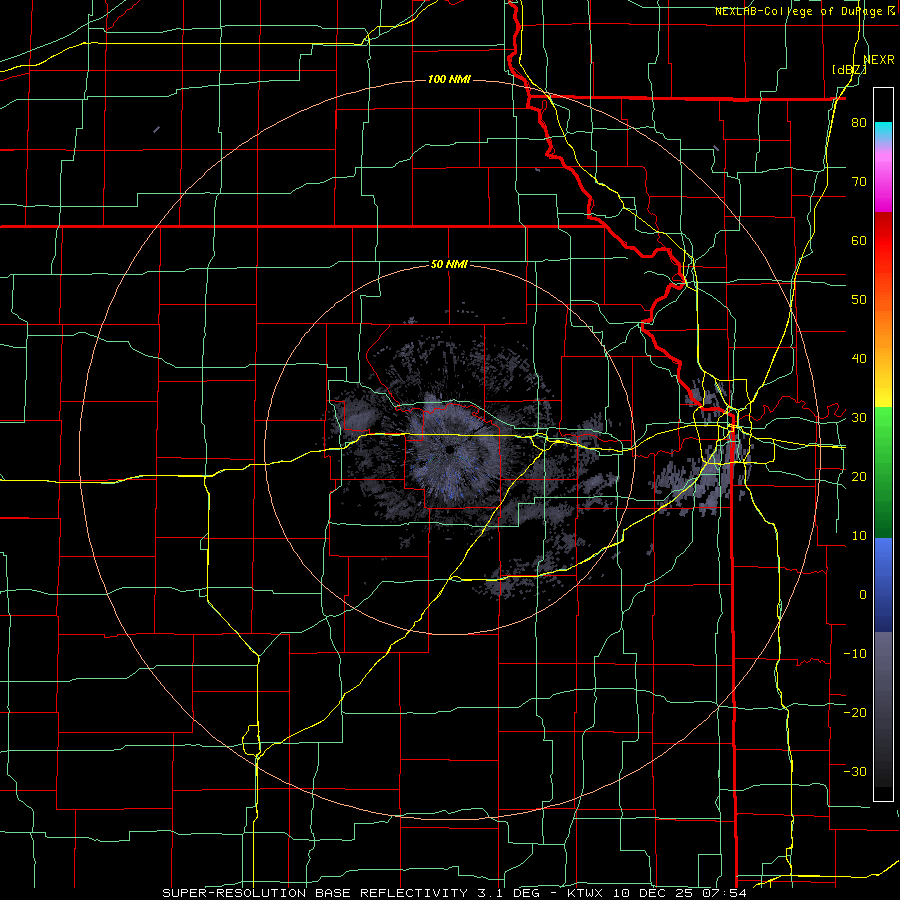Click the NEXLAB-College of DuPage credit text
Image resolution: width=900 pixels, height=900 pixels.
tap(805, 11)
